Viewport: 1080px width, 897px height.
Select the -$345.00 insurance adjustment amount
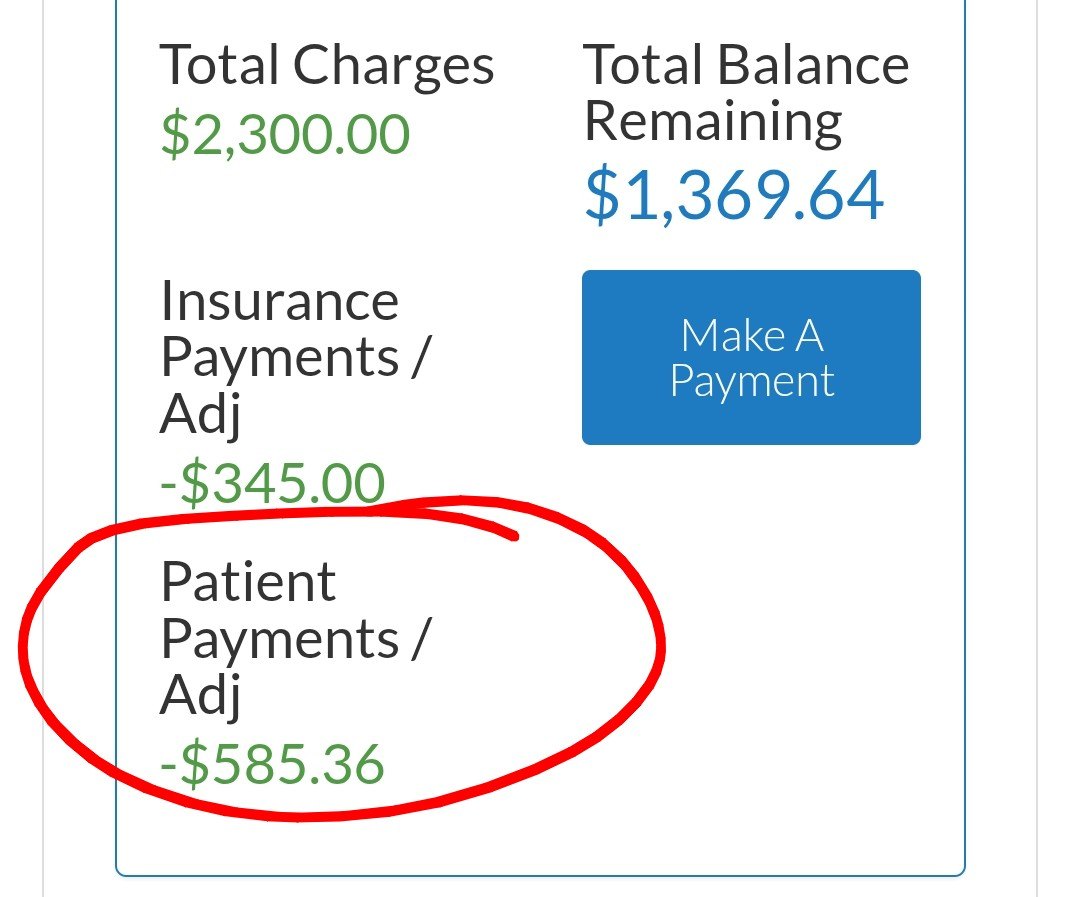point(272,484)
